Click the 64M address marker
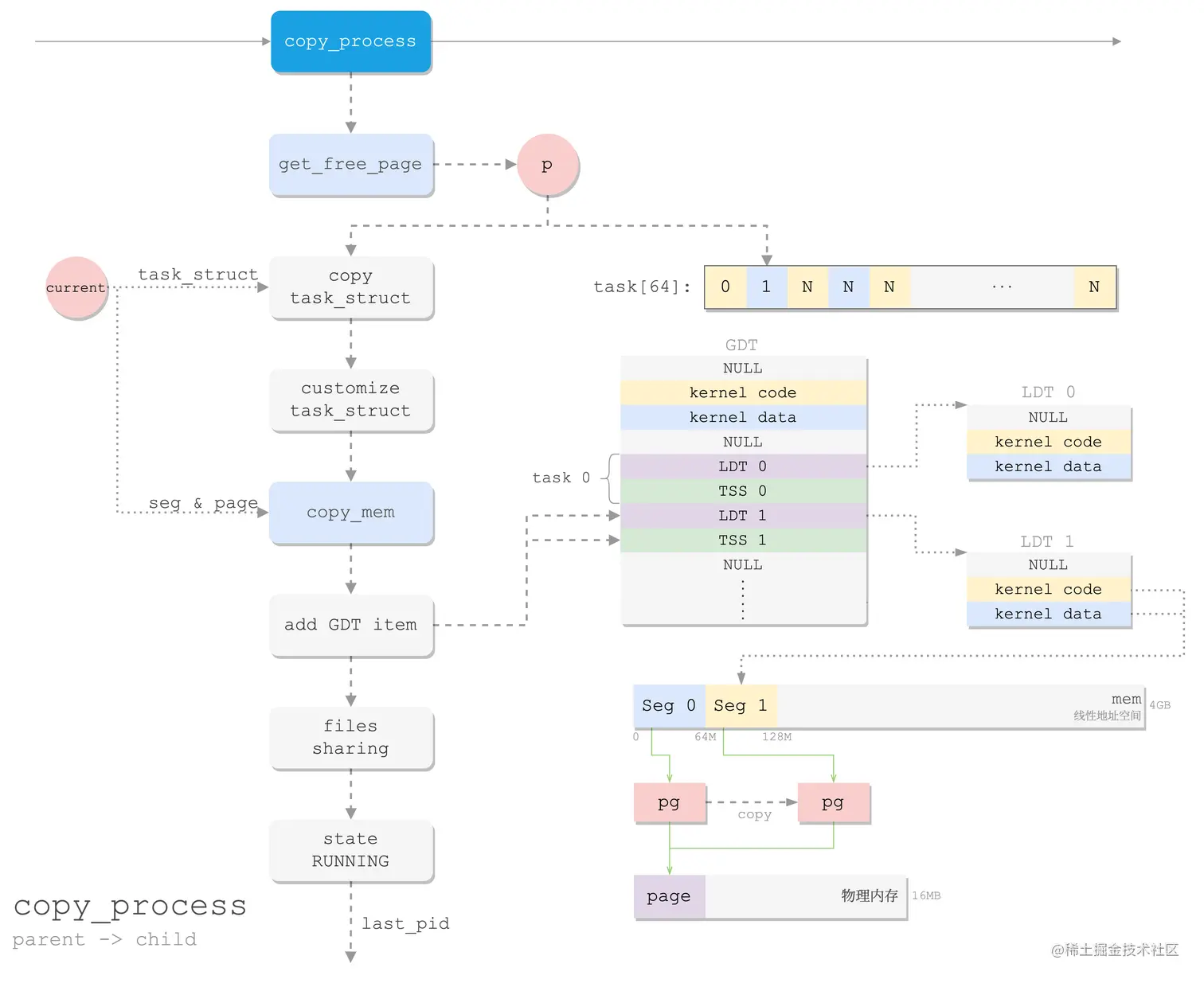This screenshot has height=983, width=1204. (706, 737)
